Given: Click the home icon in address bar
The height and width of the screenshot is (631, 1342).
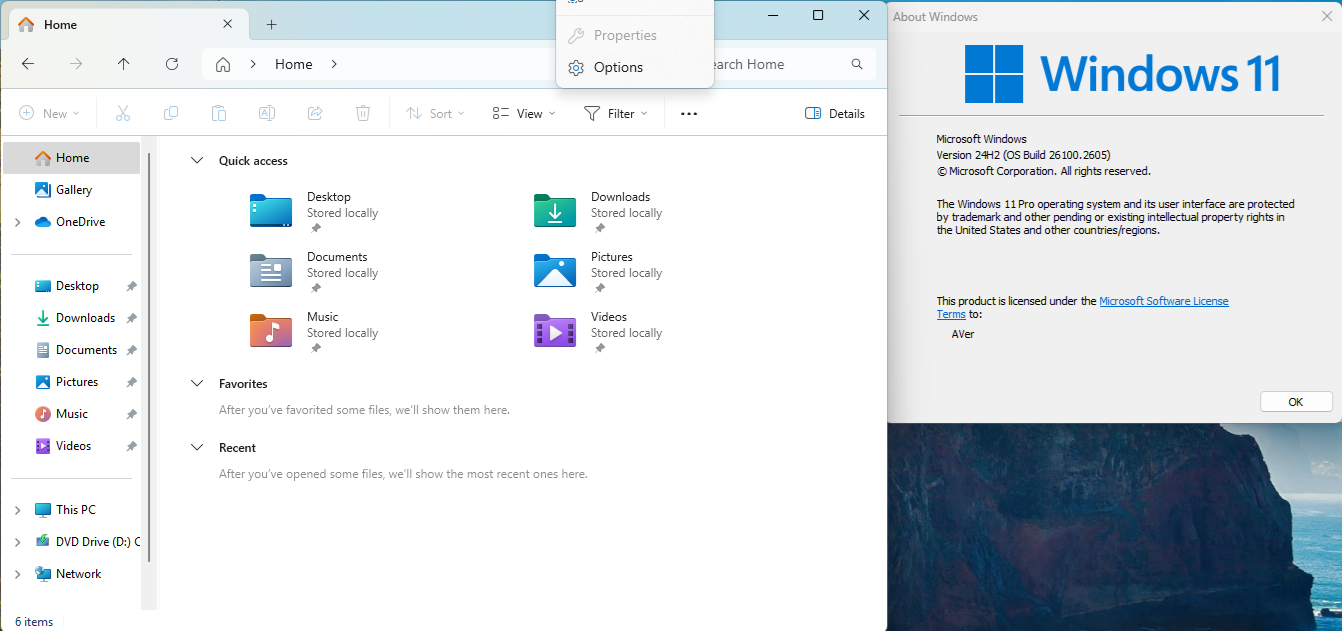Looking at the screenshot, I should pyautogui.click(x=223, y=64).
